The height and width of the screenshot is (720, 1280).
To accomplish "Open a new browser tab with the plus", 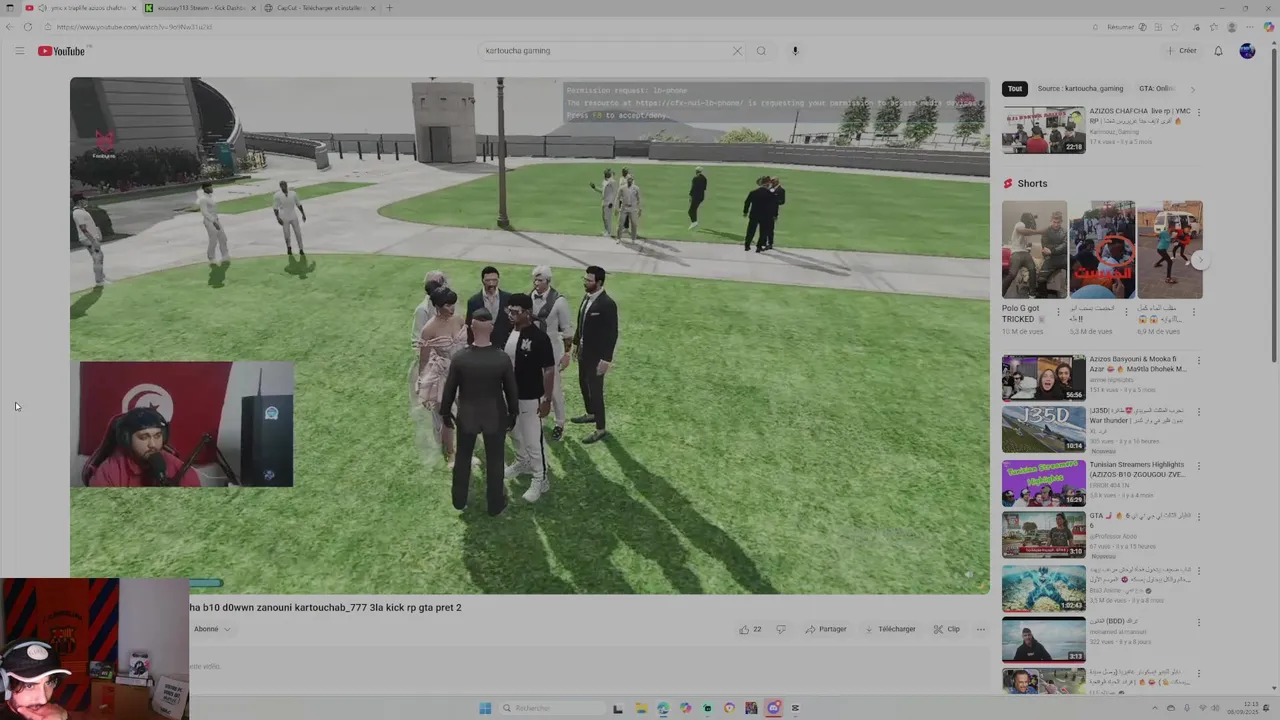I will pos(389,8).
